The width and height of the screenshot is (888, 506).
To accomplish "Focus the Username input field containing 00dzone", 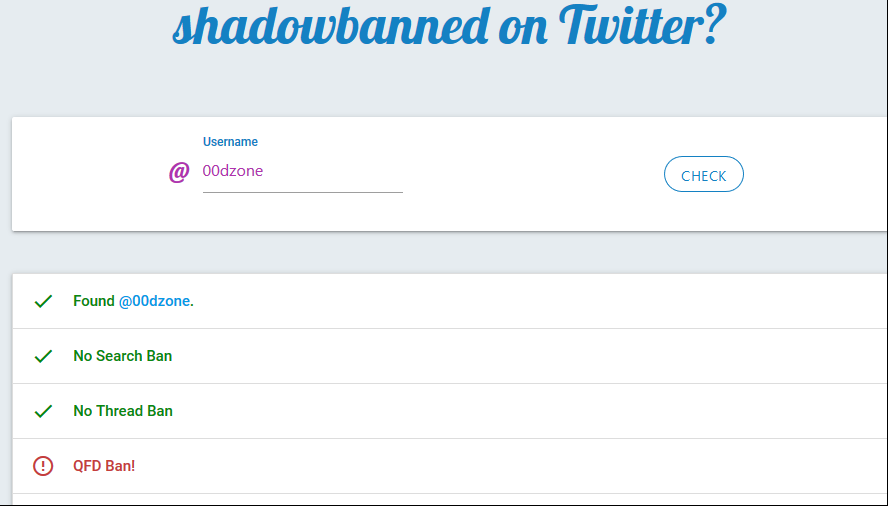I will tap(302, 171).
